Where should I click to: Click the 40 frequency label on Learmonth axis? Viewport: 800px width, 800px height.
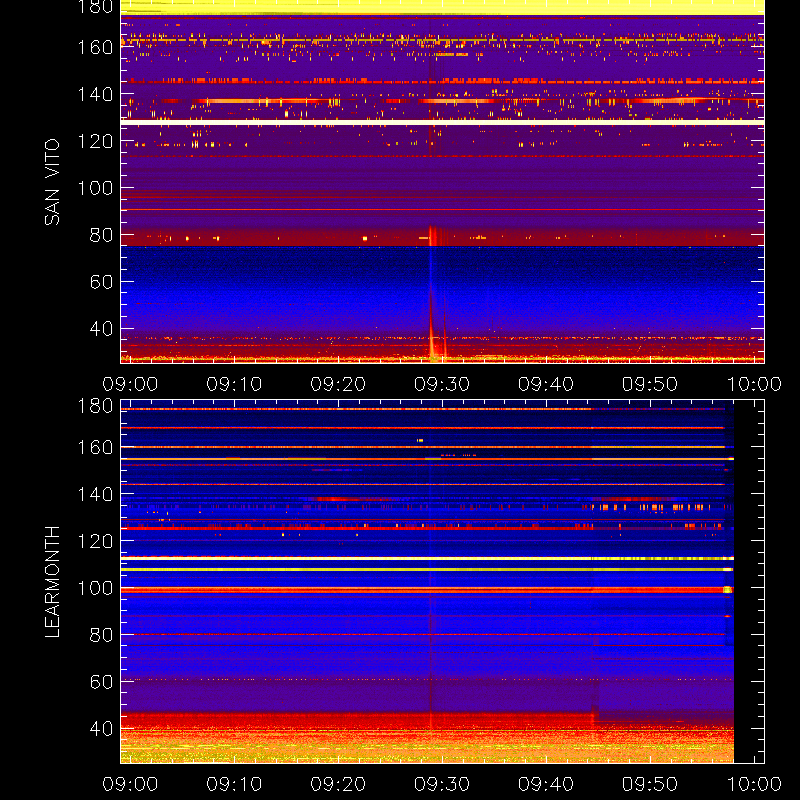(x=101, y=729)
